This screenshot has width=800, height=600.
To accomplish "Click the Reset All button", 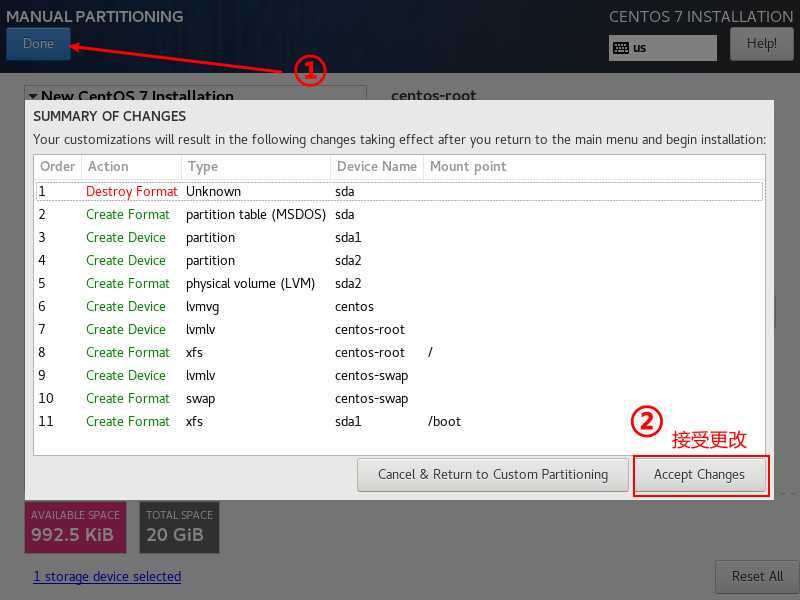I will click(757, 577).
